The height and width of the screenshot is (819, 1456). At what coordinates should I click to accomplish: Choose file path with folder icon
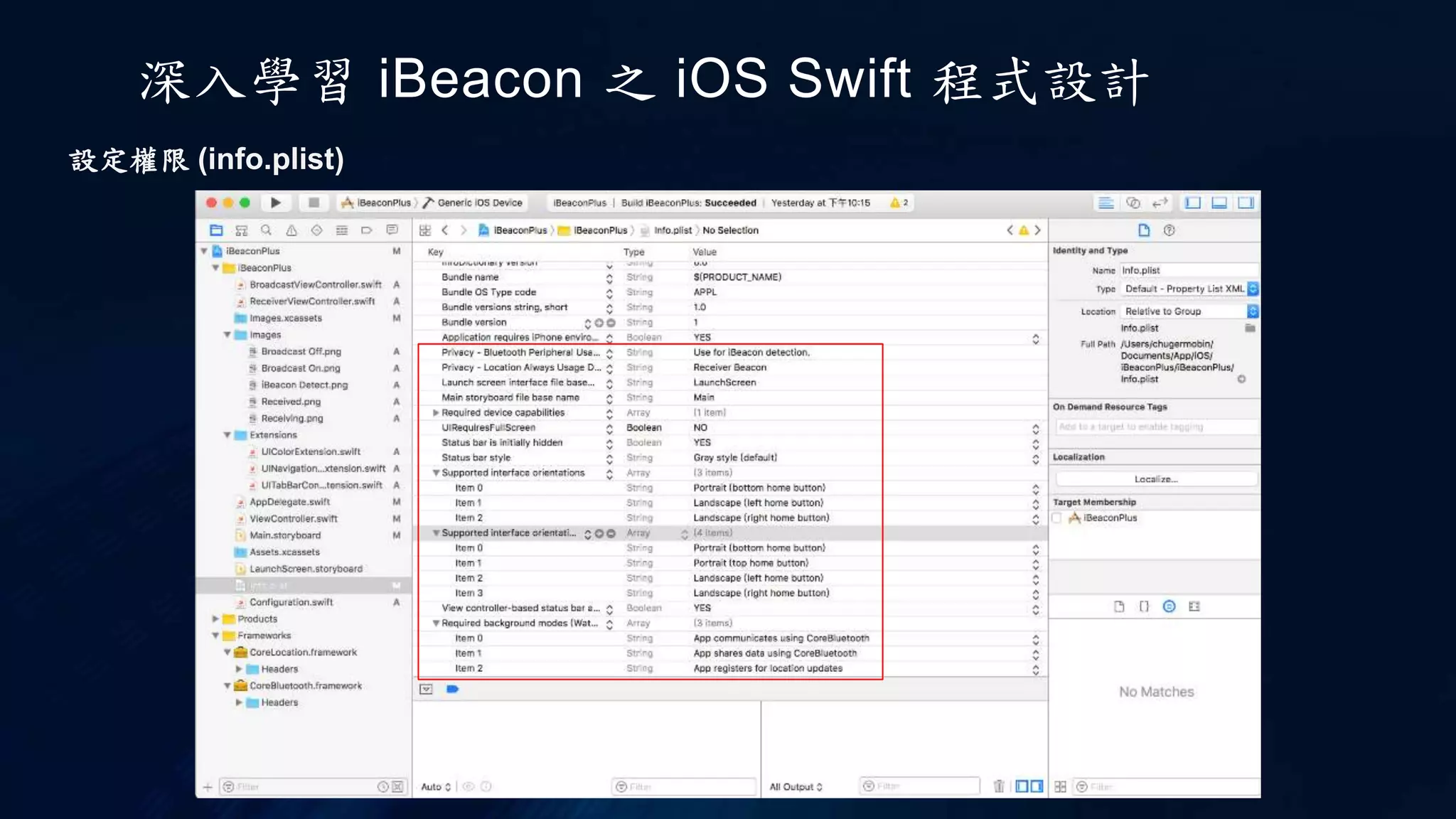point(1250,328)
